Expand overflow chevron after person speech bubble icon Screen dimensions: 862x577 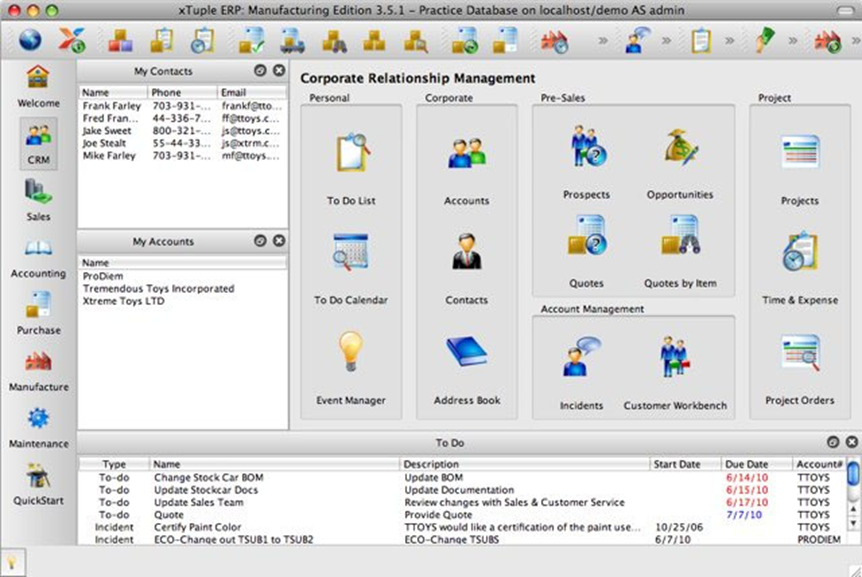666,41
